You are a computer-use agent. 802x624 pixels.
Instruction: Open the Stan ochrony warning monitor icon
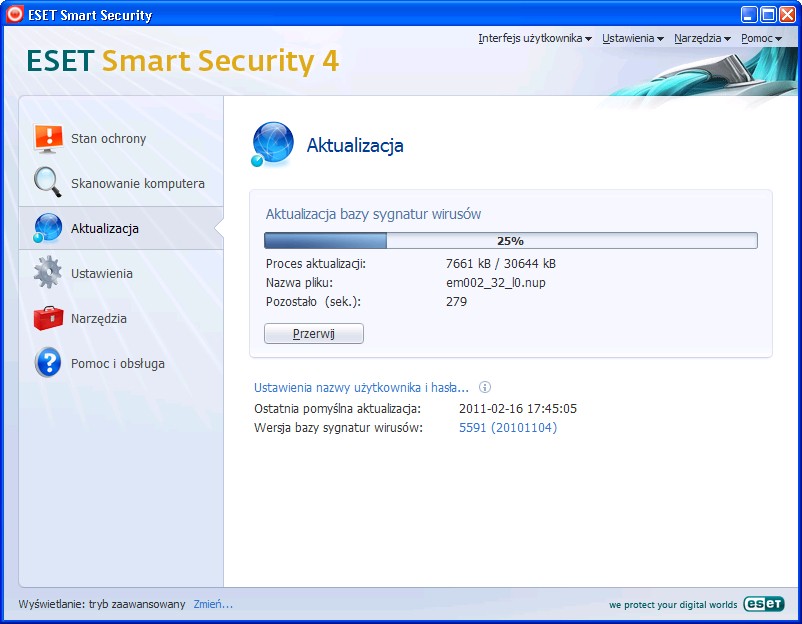(x=48, y=138)
